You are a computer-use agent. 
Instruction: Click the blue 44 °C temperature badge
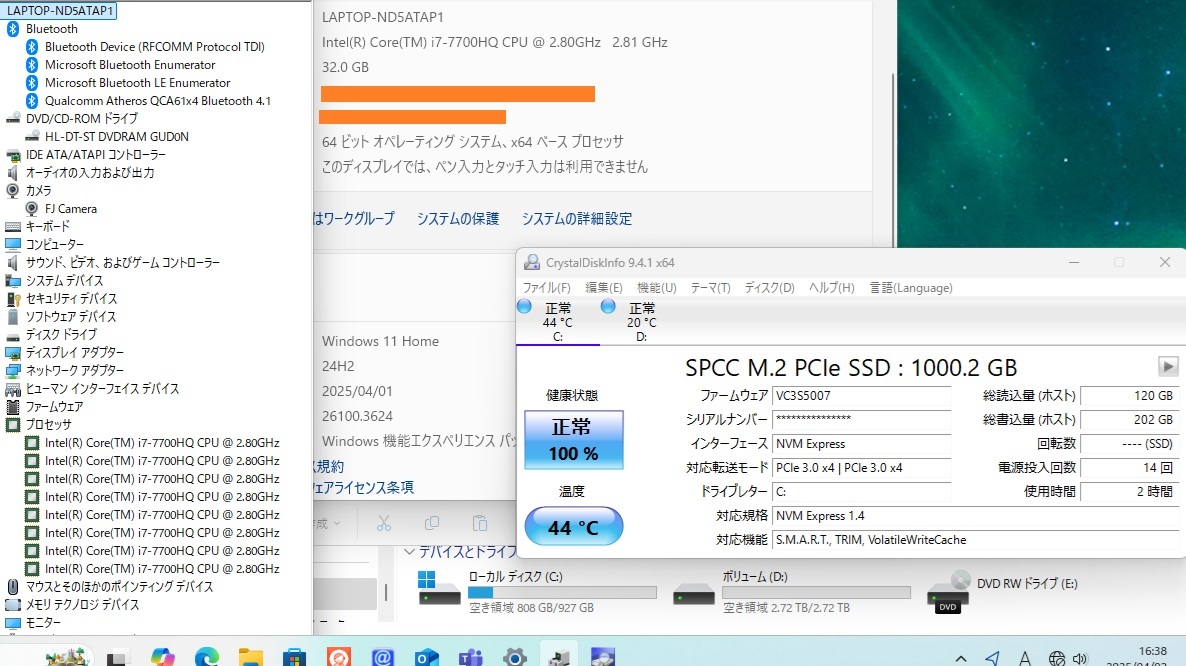tap(573, 524)
